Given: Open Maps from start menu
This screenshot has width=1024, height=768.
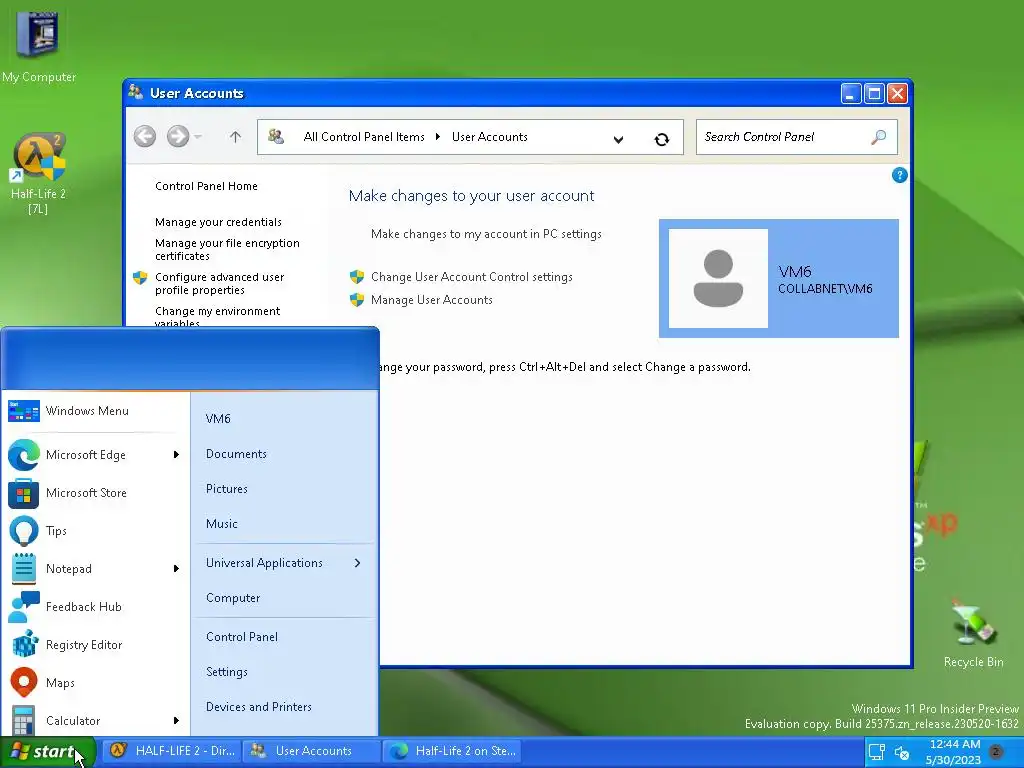Looking at the screenshot, I should click(95, 682).
